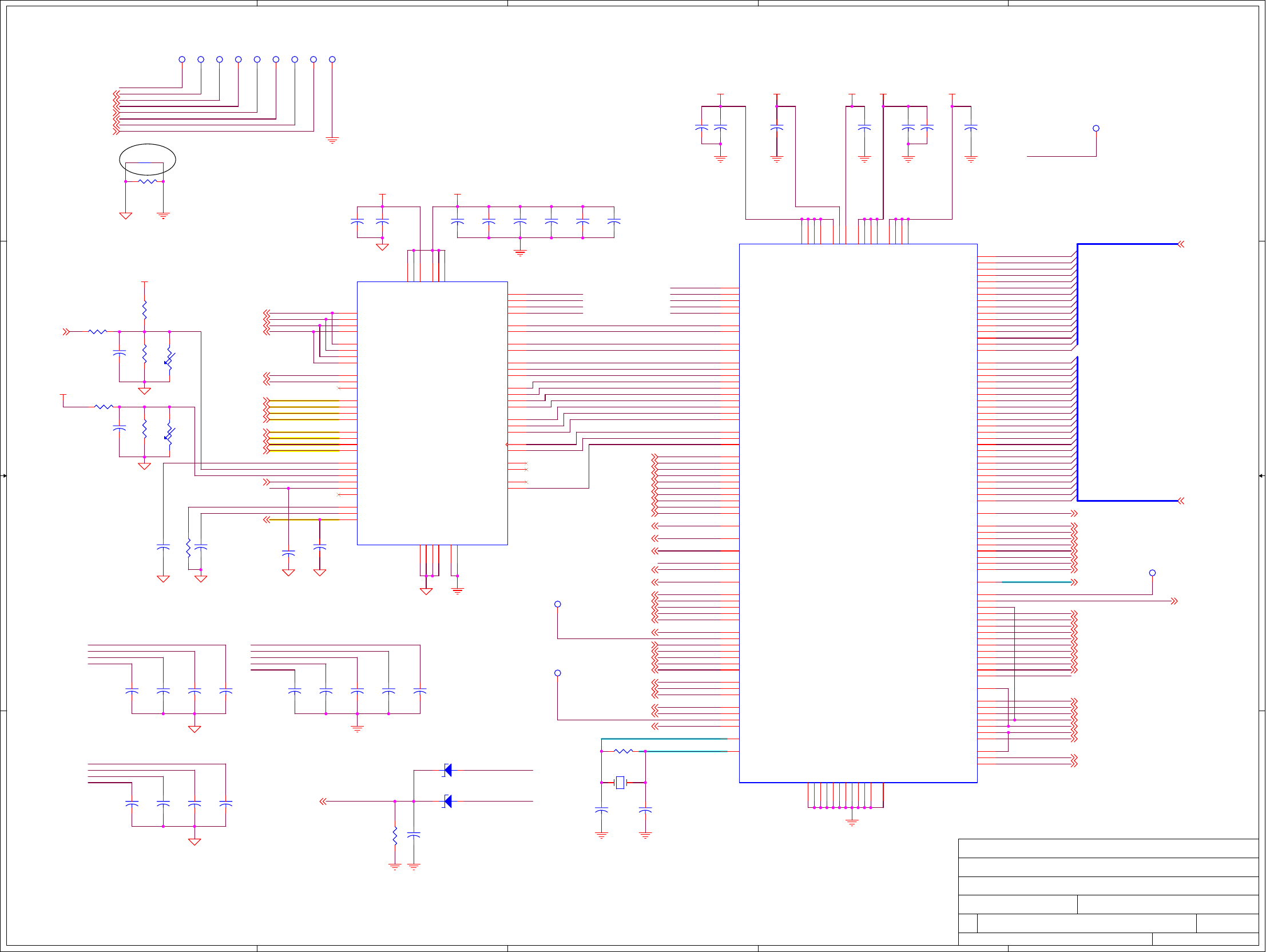
Task: Click the lower thick blue bus line
Action: pyautogui.click(x=1128, y=501)
